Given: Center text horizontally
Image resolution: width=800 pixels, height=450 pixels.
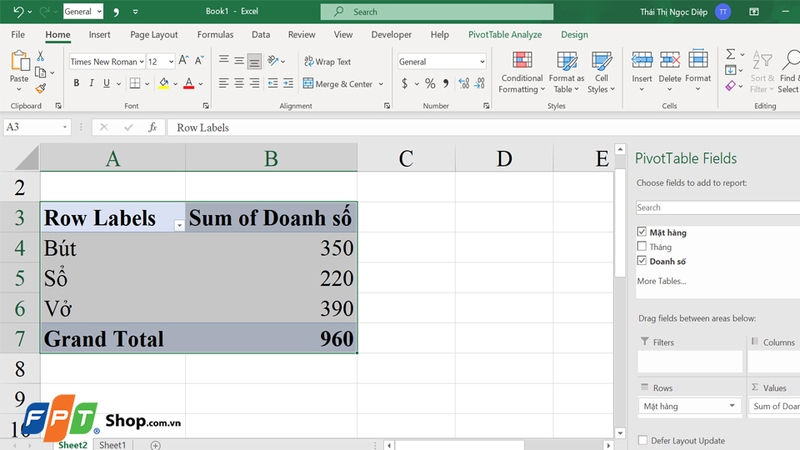Looking at the screenshot, I should (239, 83).
